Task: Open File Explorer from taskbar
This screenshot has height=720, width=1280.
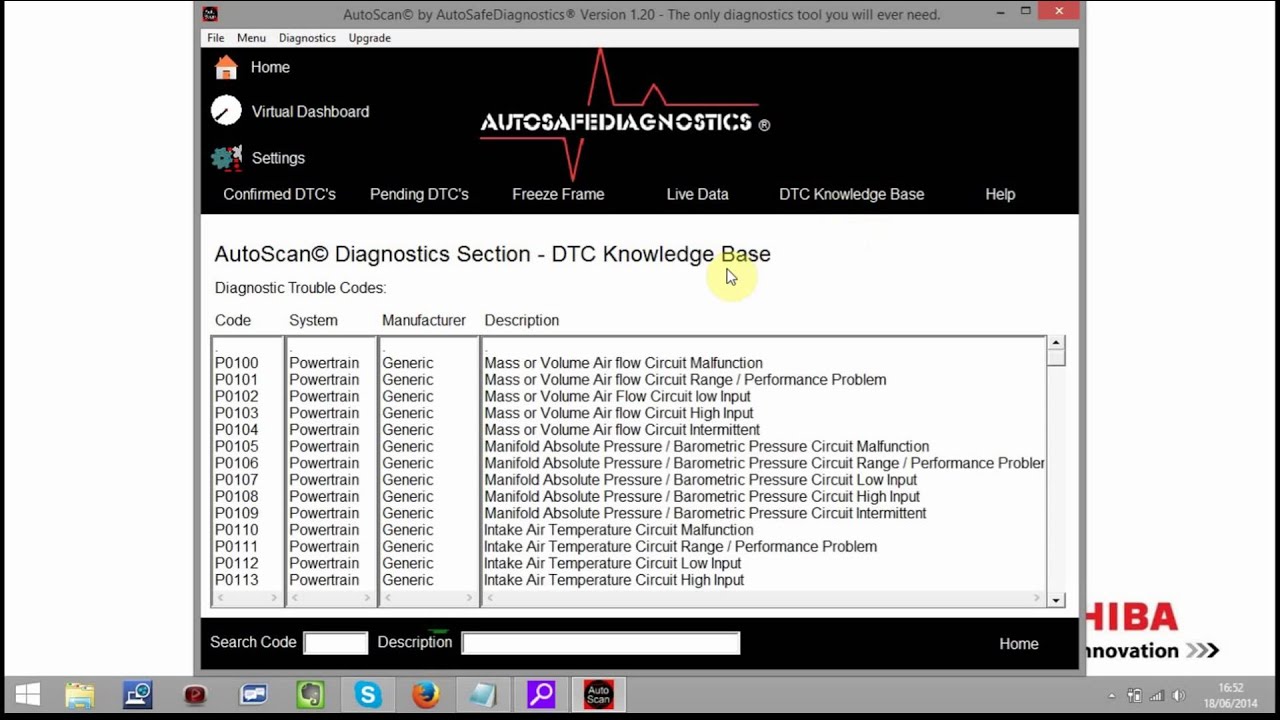Action: click(x=80, y=695)
